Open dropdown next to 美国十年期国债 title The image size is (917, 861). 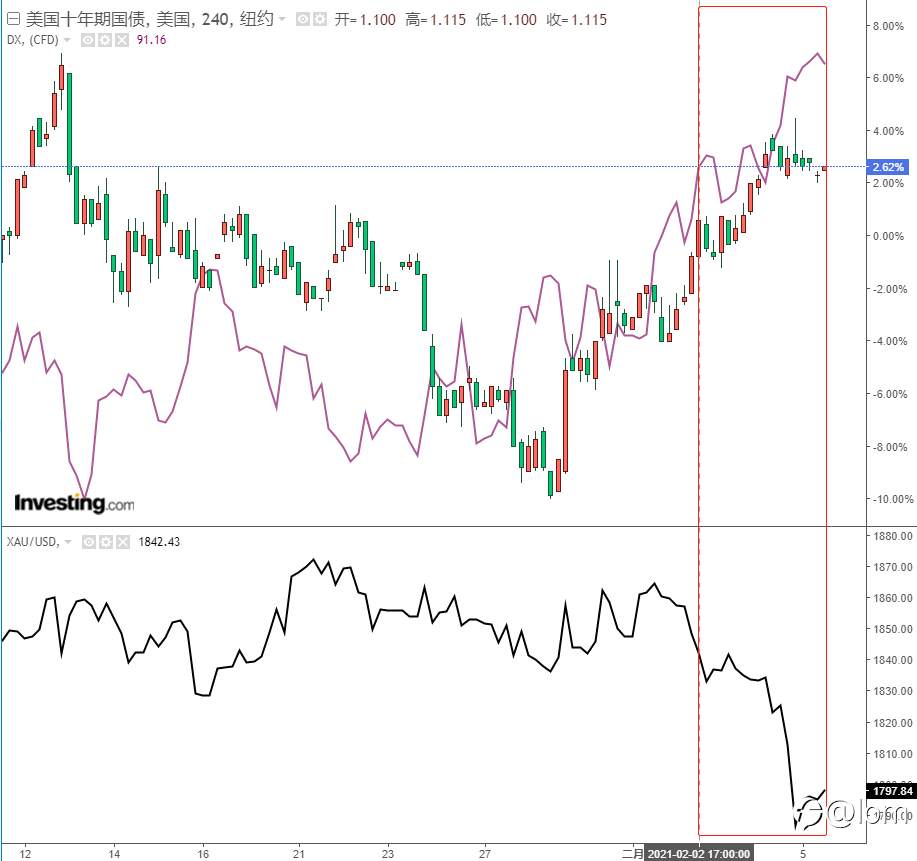point(282,19)
